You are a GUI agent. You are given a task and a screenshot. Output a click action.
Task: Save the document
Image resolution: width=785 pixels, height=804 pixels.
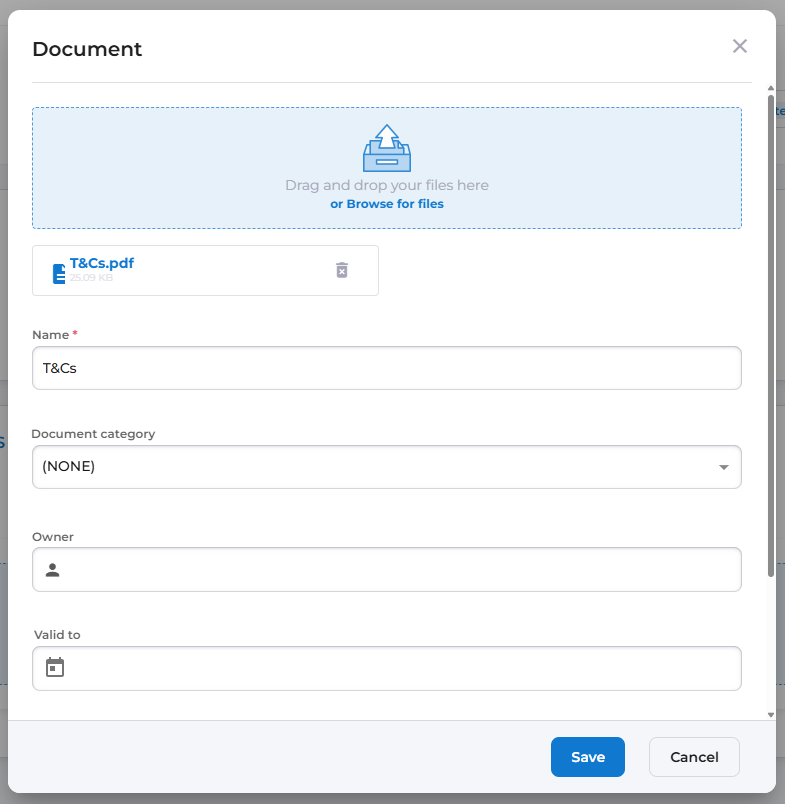(587, 757)
